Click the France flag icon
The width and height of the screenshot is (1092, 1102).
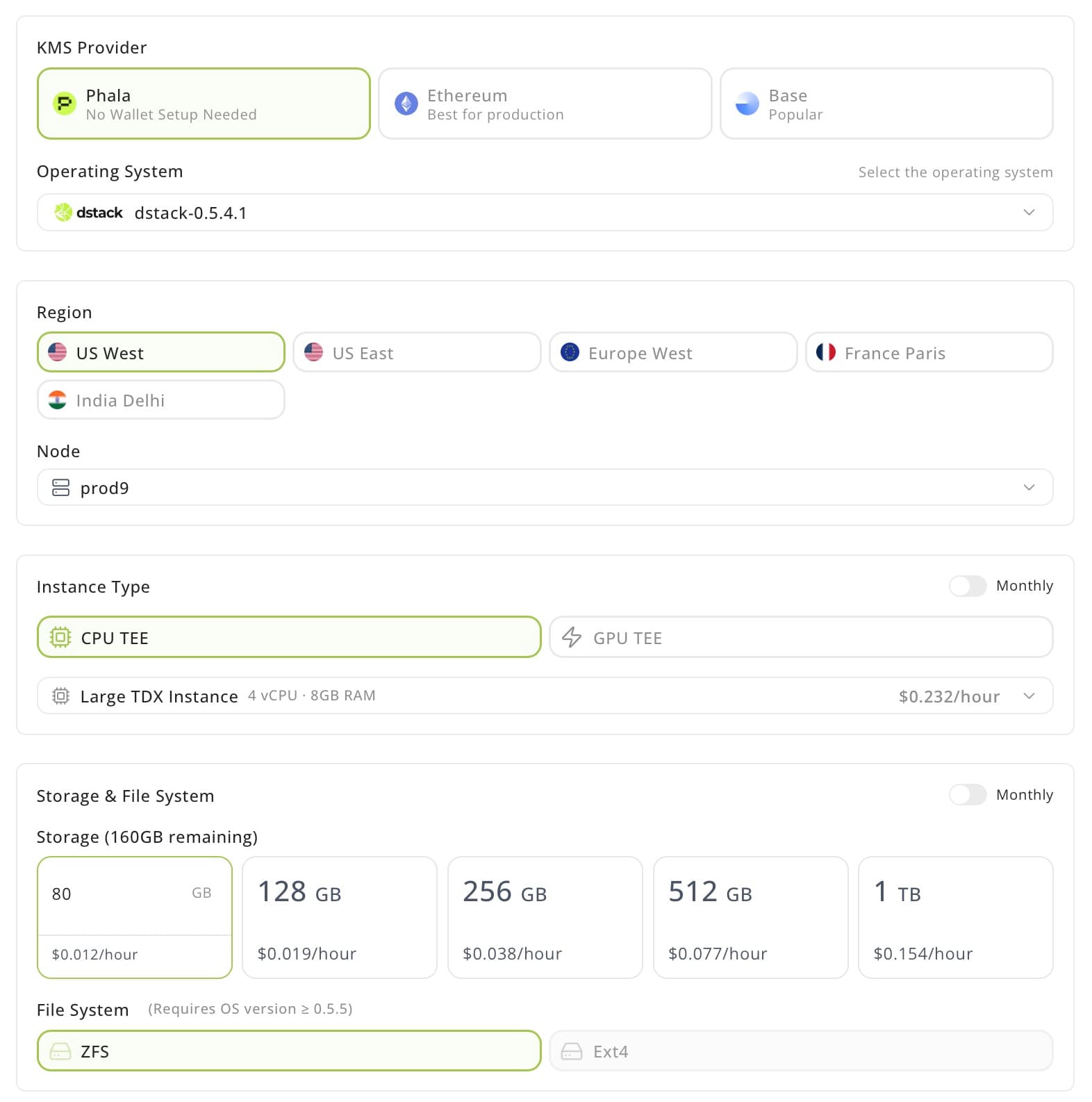(825, 353)
